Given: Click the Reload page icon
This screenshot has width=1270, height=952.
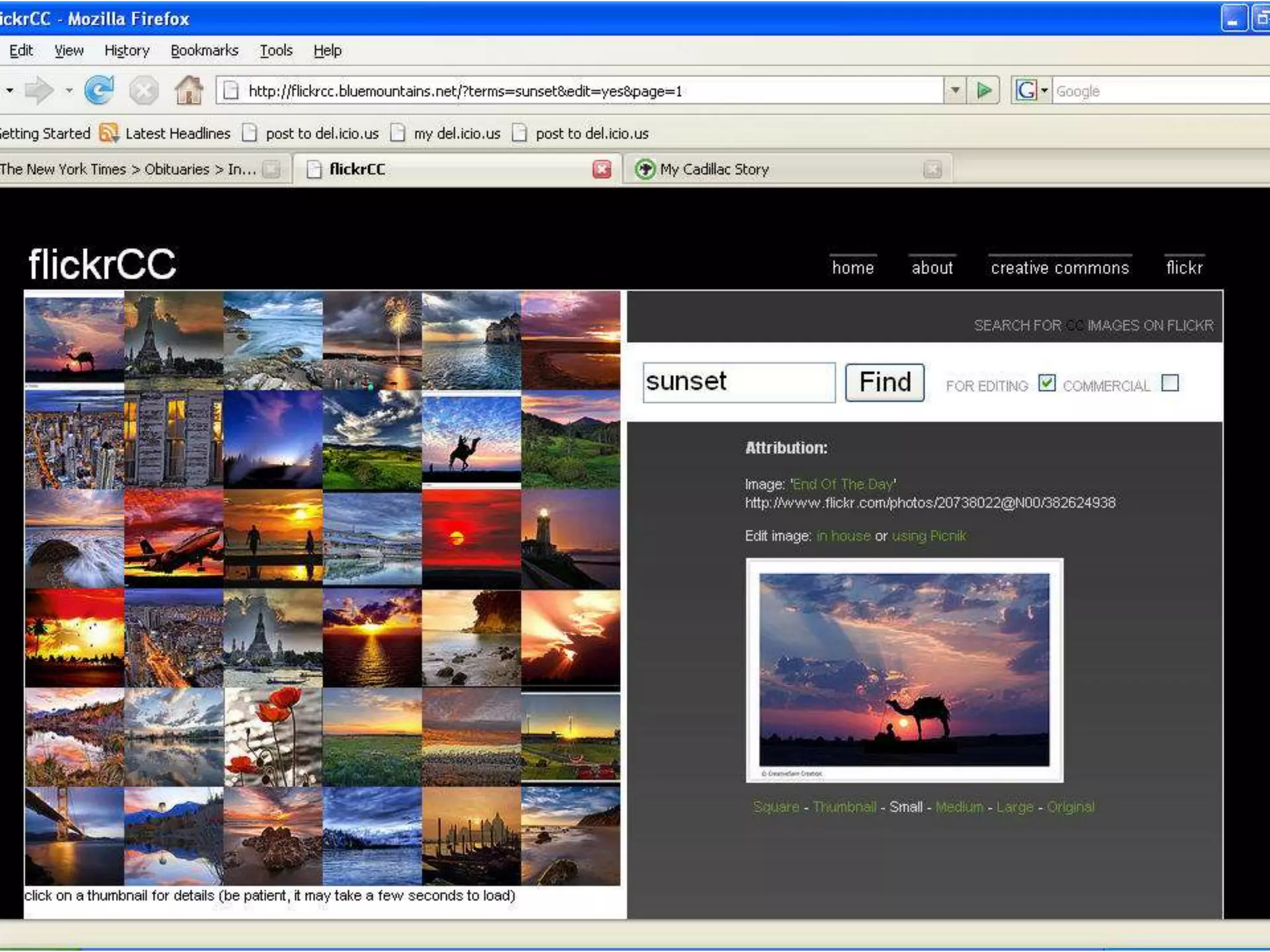Looking at the screenshot, I should click(x=99, y=90).
